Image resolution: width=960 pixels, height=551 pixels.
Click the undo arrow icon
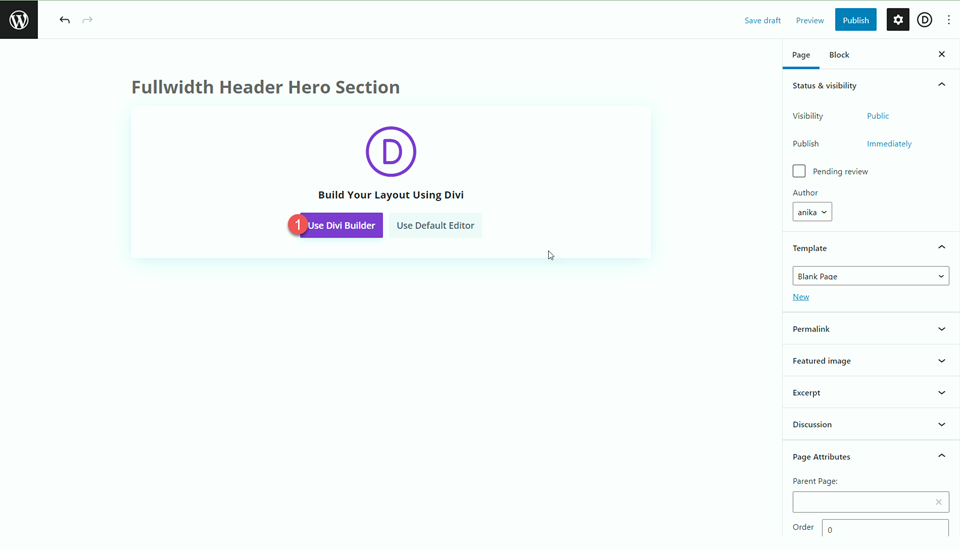click(x=64, y=20)
